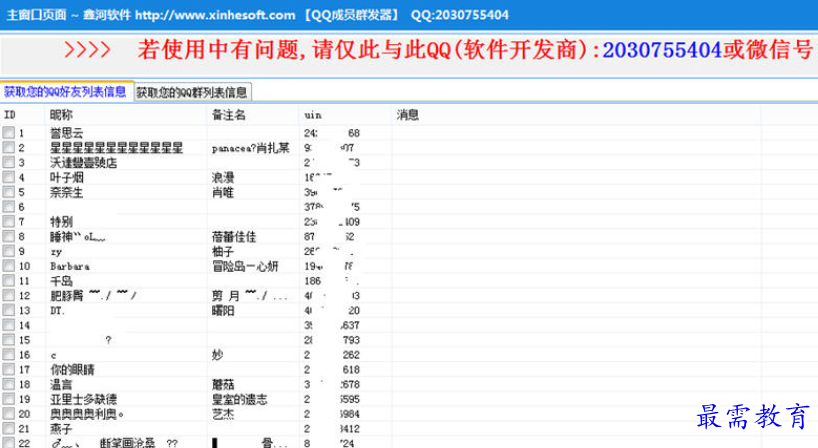
Task: Check the checkbox for row 14
Action: [x=8, y=324]
